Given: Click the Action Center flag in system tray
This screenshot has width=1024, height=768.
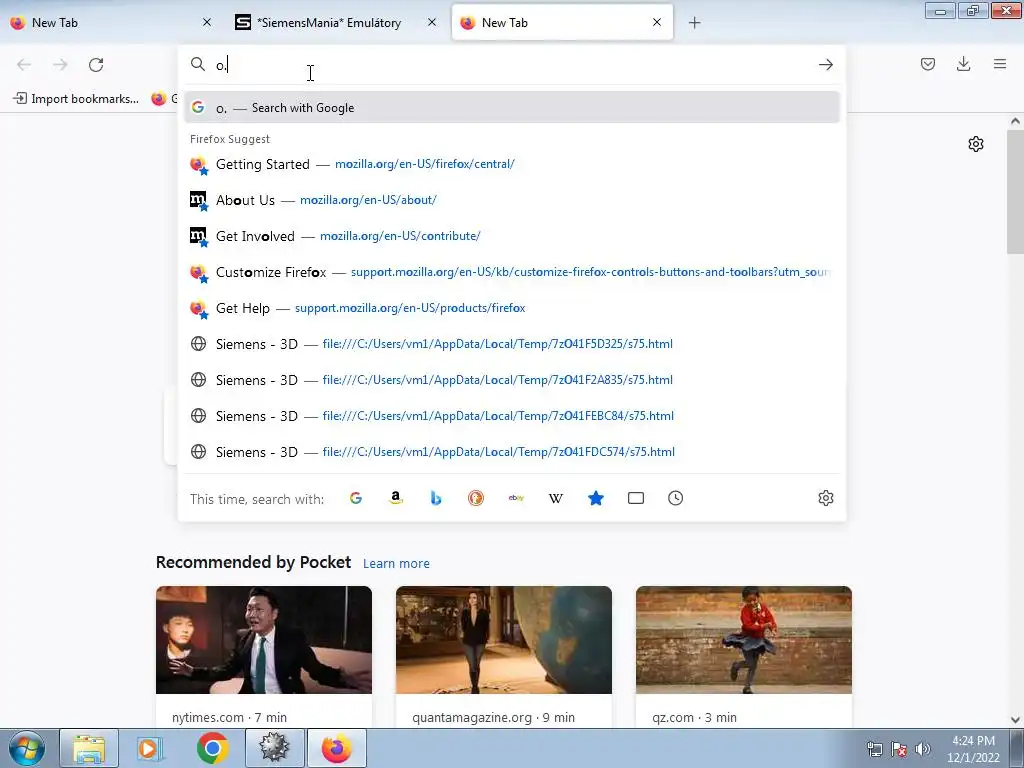Looking at the screenshot, I should [x=899, y=749].
